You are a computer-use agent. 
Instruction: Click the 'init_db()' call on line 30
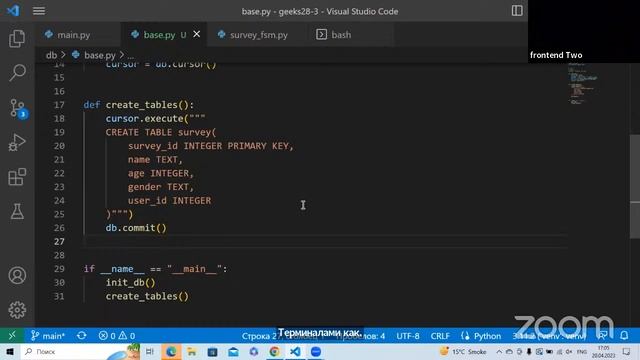click(x=131, y=282)
